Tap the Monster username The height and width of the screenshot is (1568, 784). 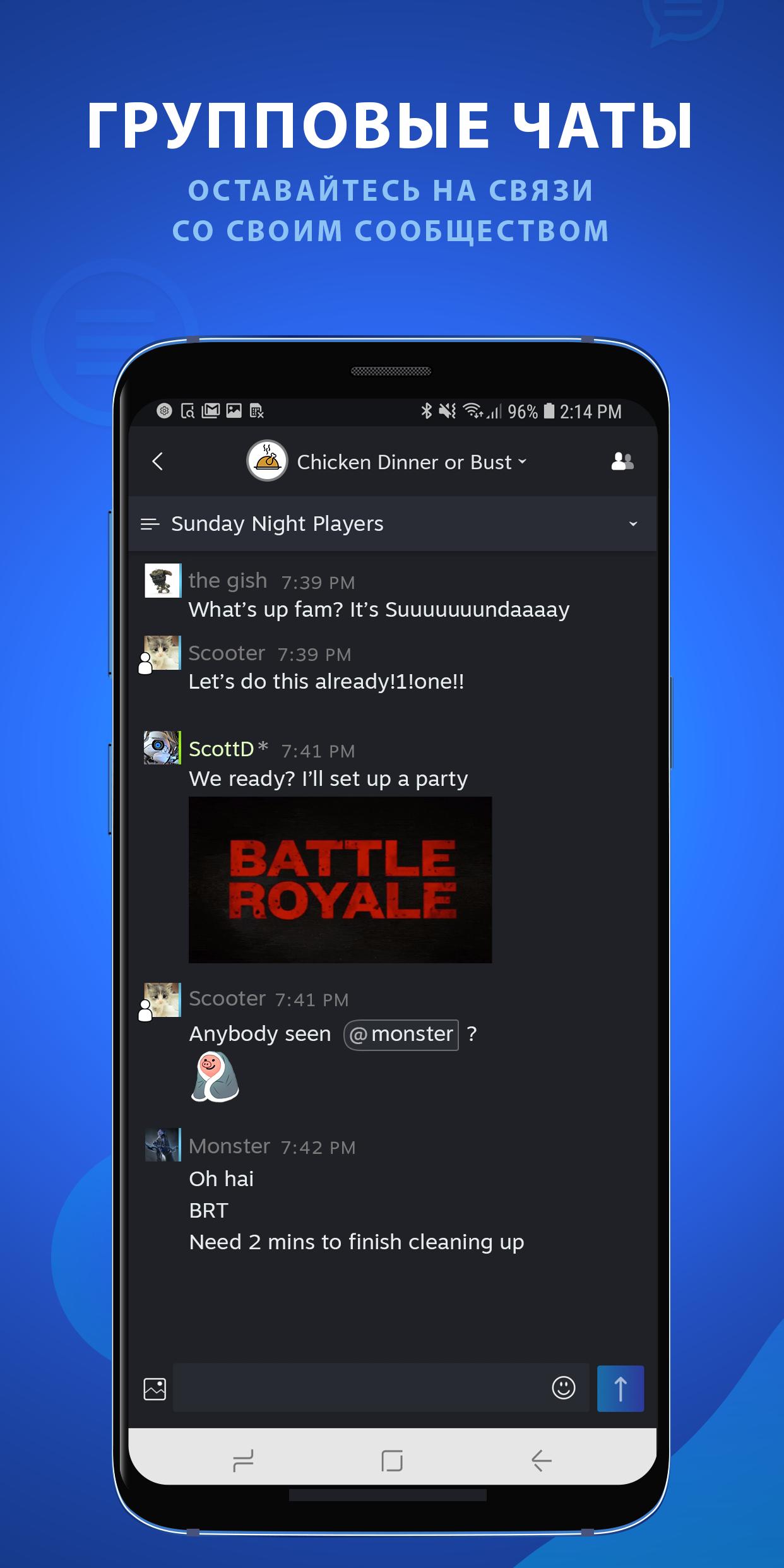click(229, 1146)
